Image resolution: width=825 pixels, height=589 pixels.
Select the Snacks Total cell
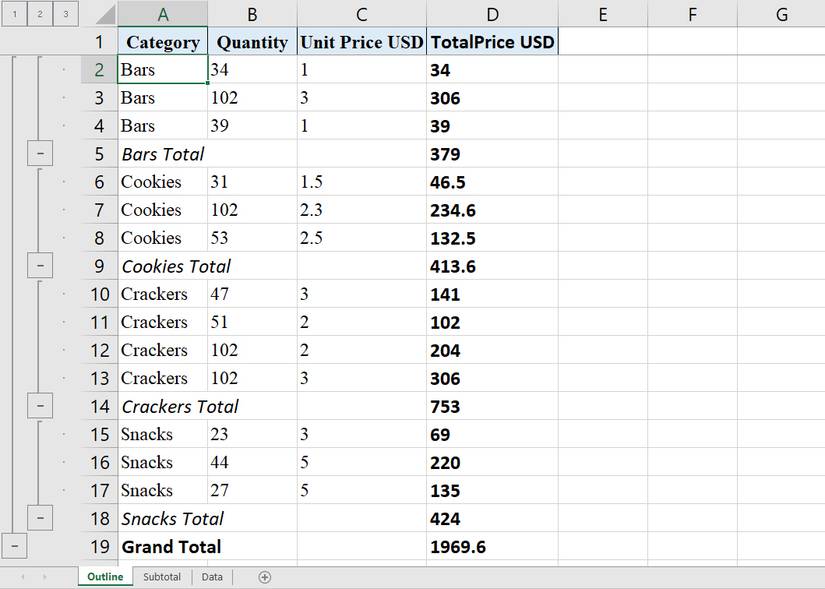point(163,518)
